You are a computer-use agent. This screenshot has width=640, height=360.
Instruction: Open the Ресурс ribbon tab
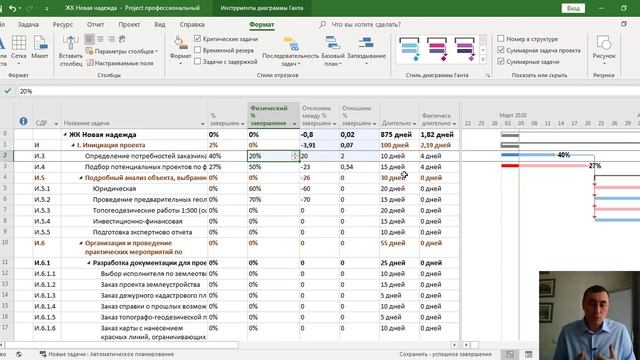pos(62,24)
